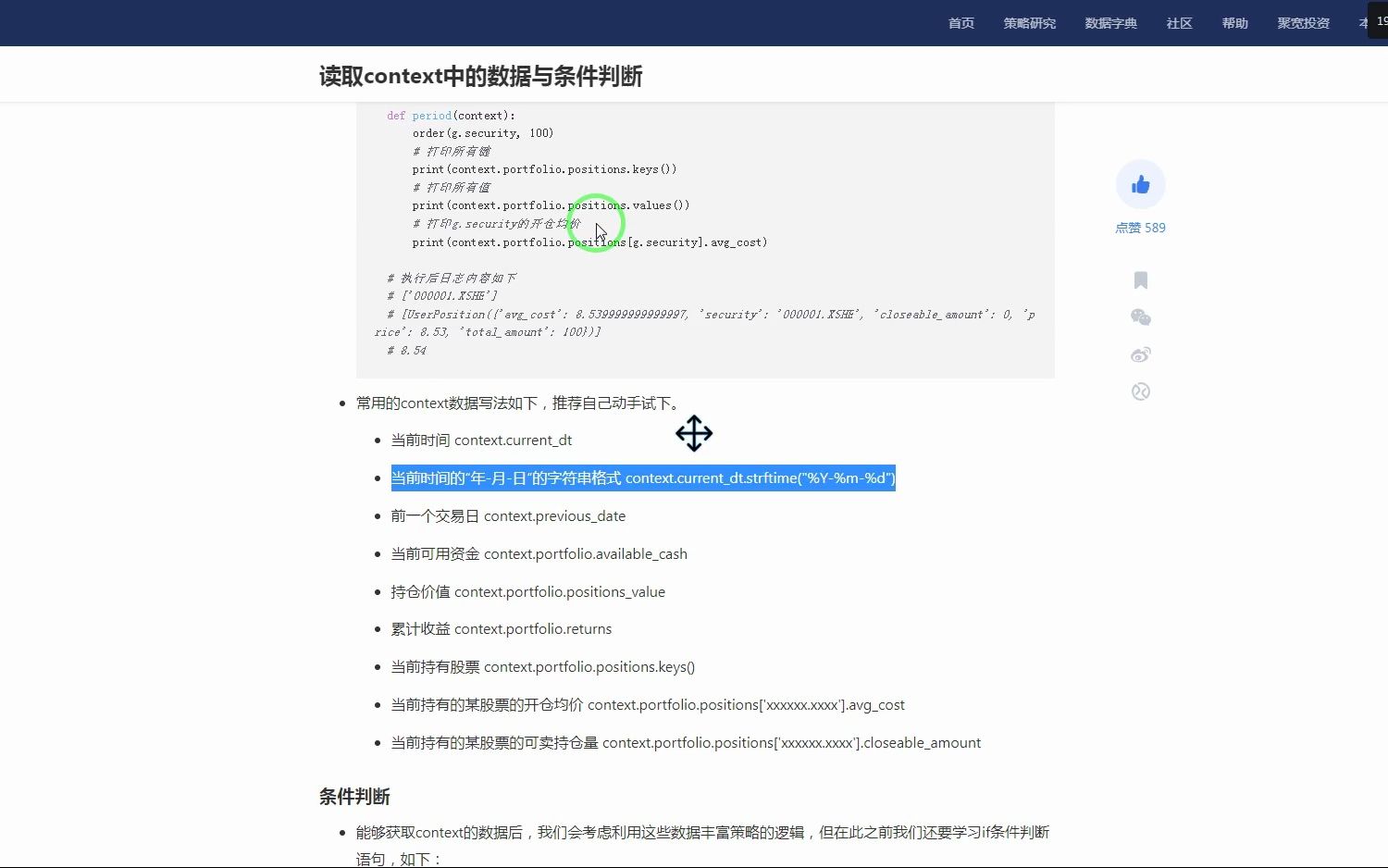Screen dimensions: 1388x868
Task: Click the 条件判断 section heading
Action: [354, 797]
